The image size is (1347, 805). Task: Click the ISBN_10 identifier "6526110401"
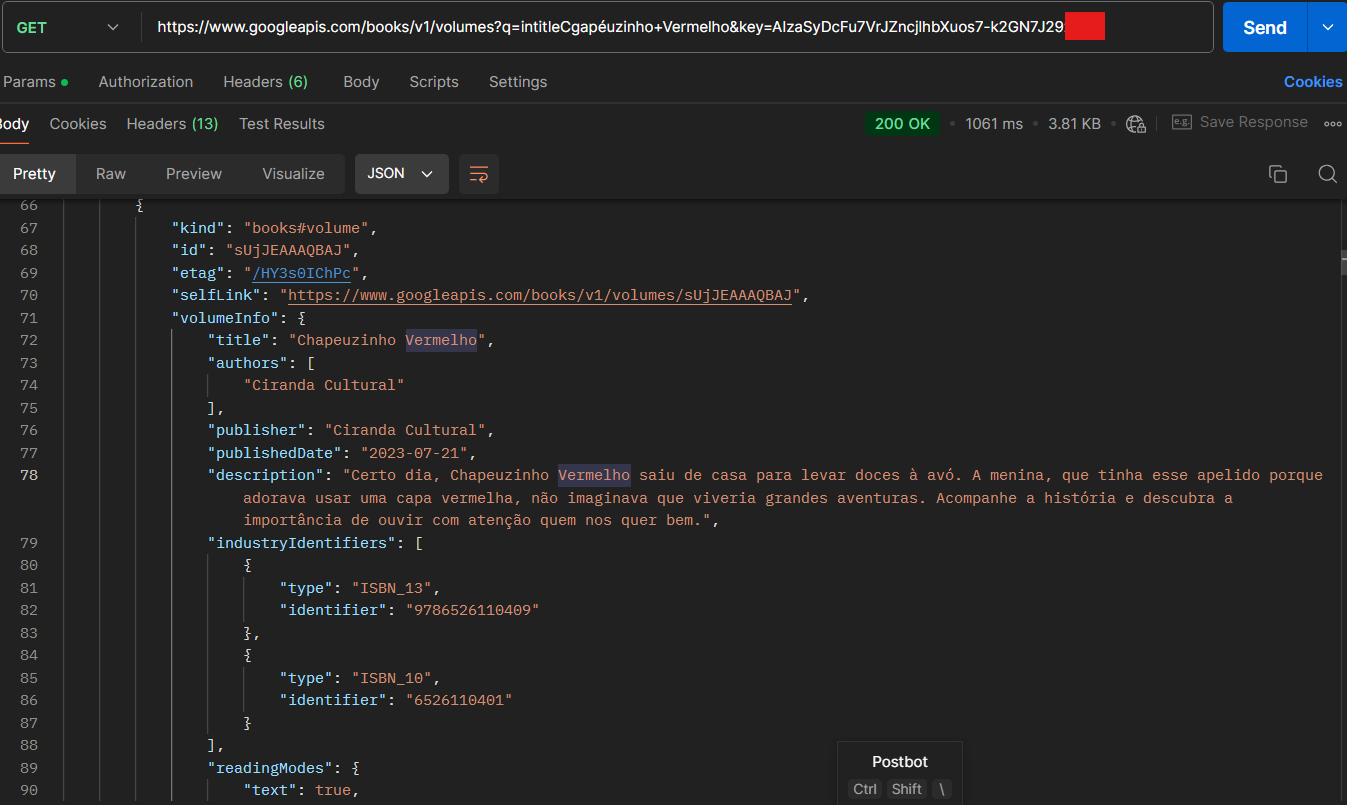coord(458,700)
